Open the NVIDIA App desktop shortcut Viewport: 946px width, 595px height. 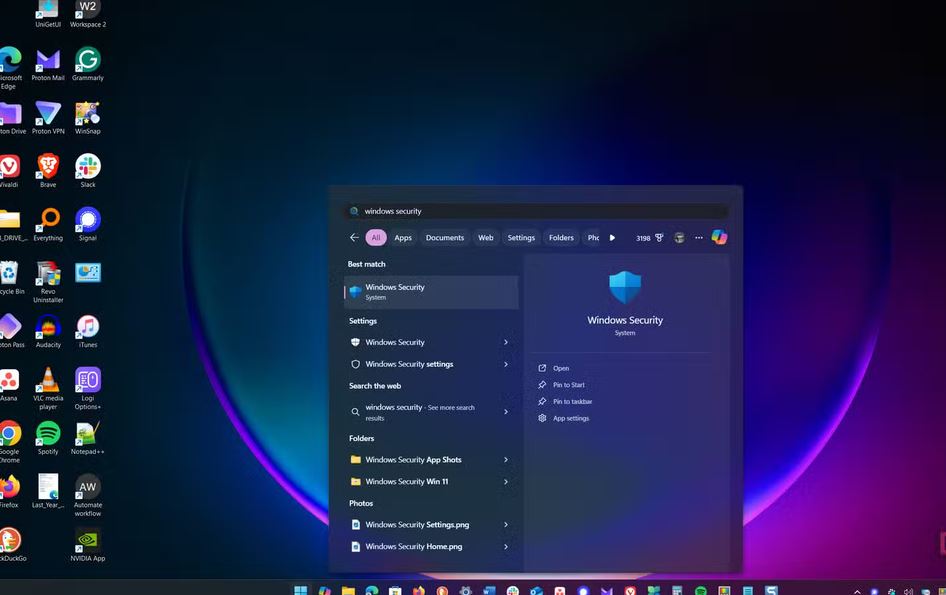(x=87, y=545)
